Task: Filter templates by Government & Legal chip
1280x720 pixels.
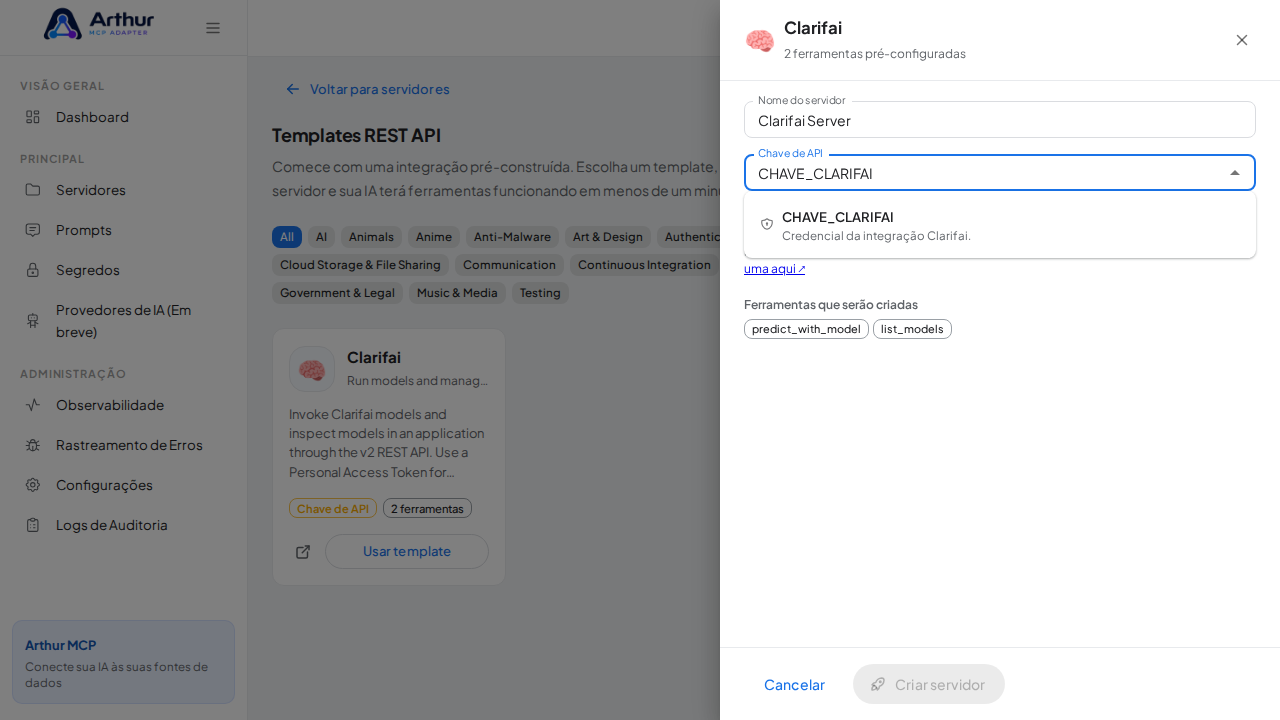Action: pos(337,293)
